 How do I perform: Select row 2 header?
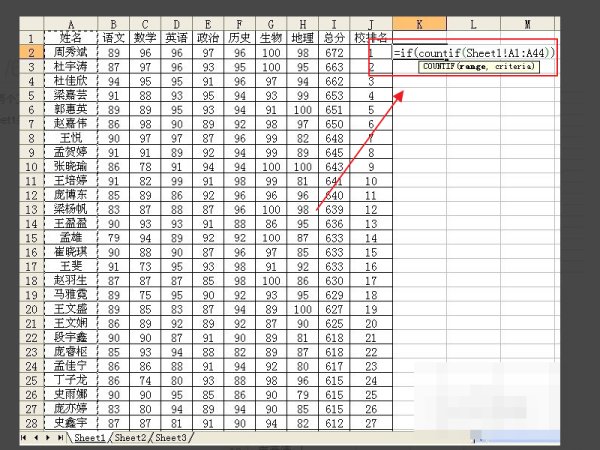31,52
